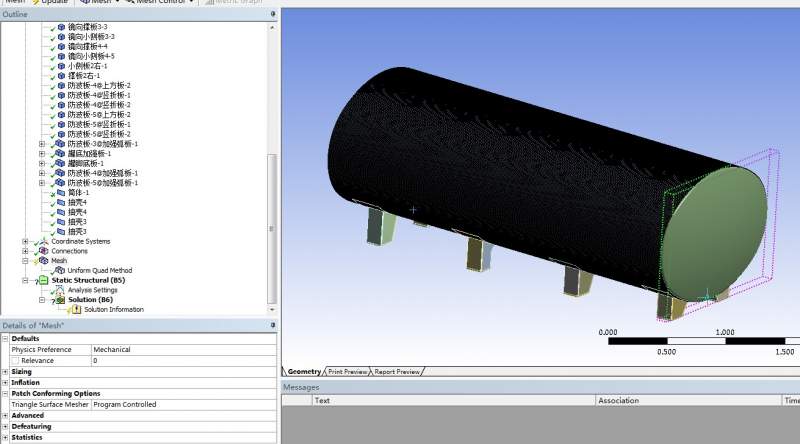Expand the Advanced section
Image resolution: width=800 pixels, height=444 pixels.
(5, 415)
